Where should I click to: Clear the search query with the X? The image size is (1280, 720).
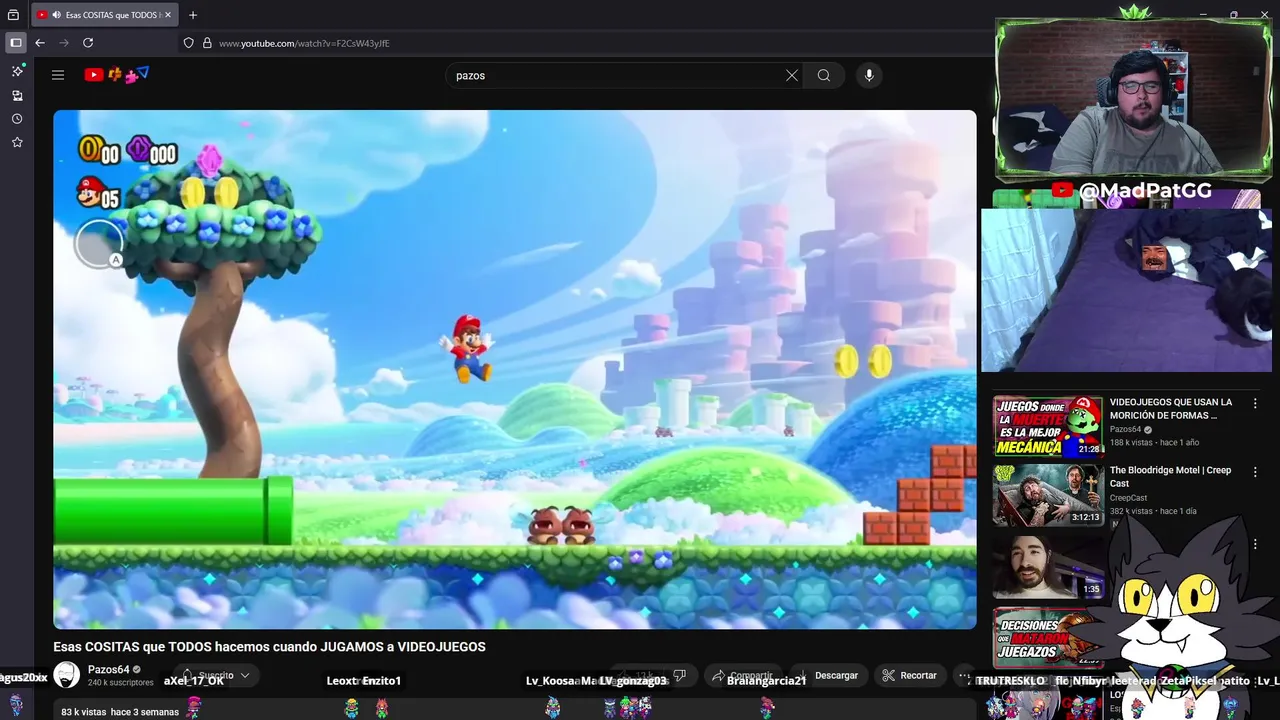pyautogui.click(x=792, y=75)
